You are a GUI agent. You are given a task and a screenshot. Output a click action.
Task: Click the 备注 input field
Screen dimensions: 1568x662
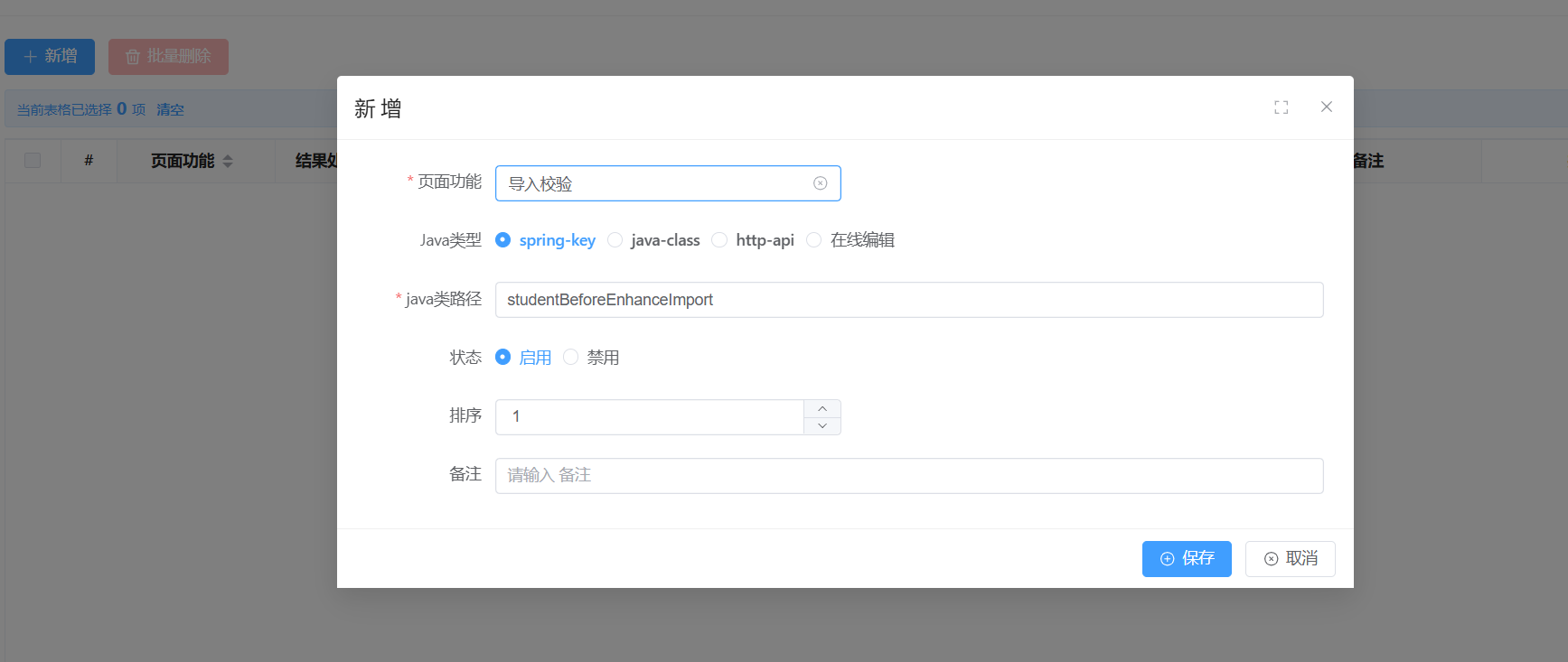pyautogui.click(x=909, y=476)
